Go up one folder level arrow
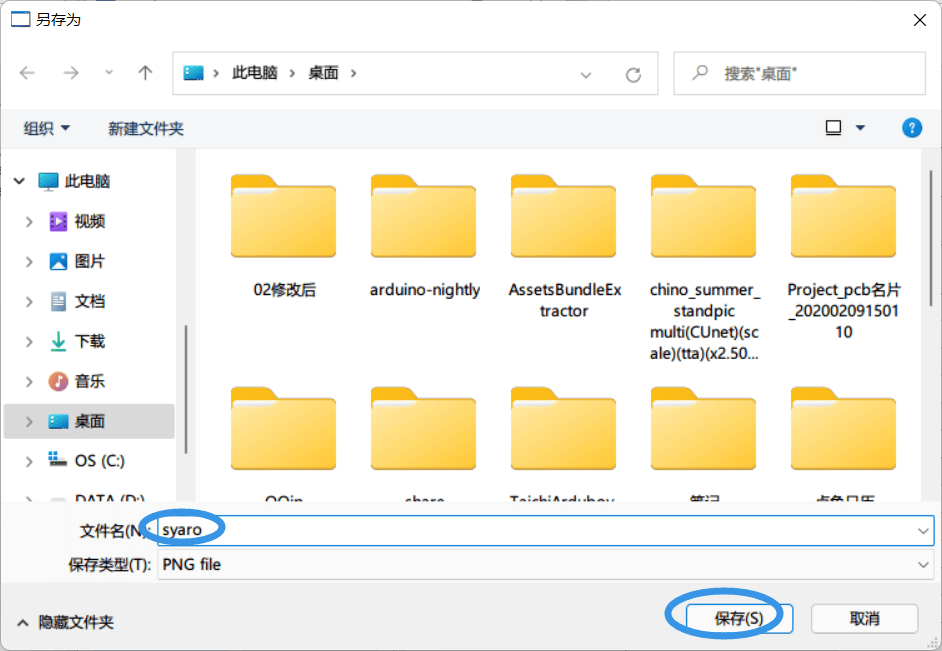 click(x=145, y=73)
